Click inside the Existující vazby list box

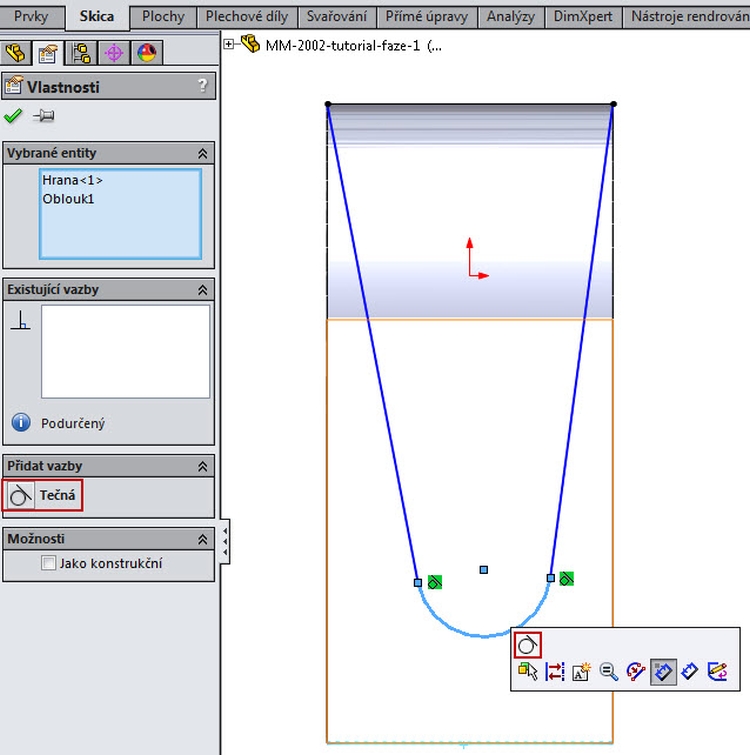(126, 351)
